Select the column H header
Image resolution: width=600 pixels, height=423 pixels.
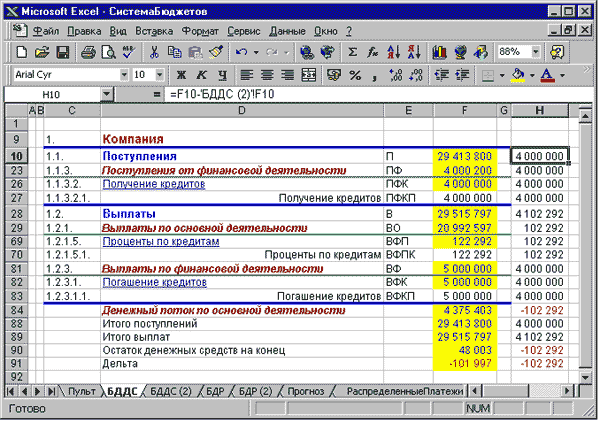pos(540,111)
